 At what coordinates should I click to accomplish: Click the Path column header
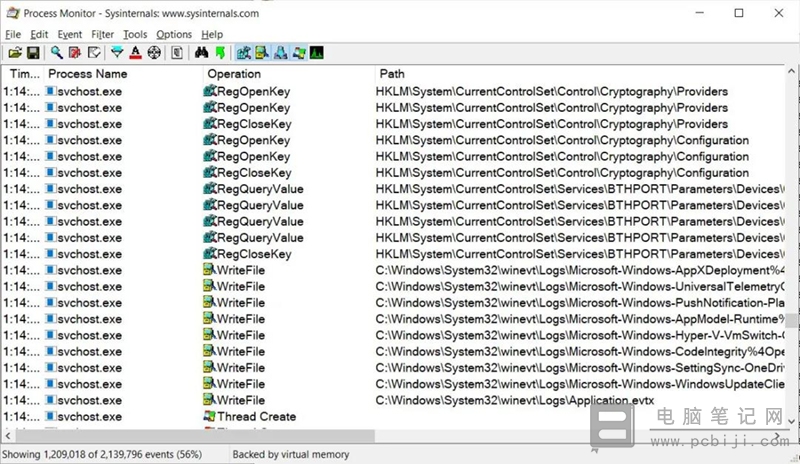pos(580,74)
